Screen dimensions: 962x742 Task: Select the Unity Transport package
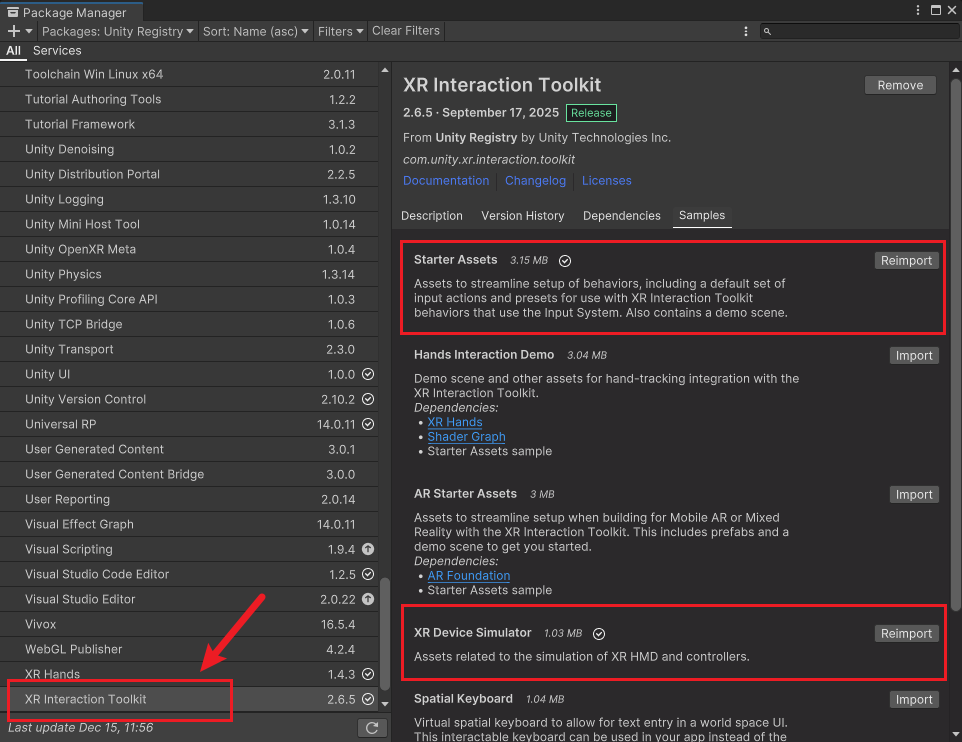point(189,349)
